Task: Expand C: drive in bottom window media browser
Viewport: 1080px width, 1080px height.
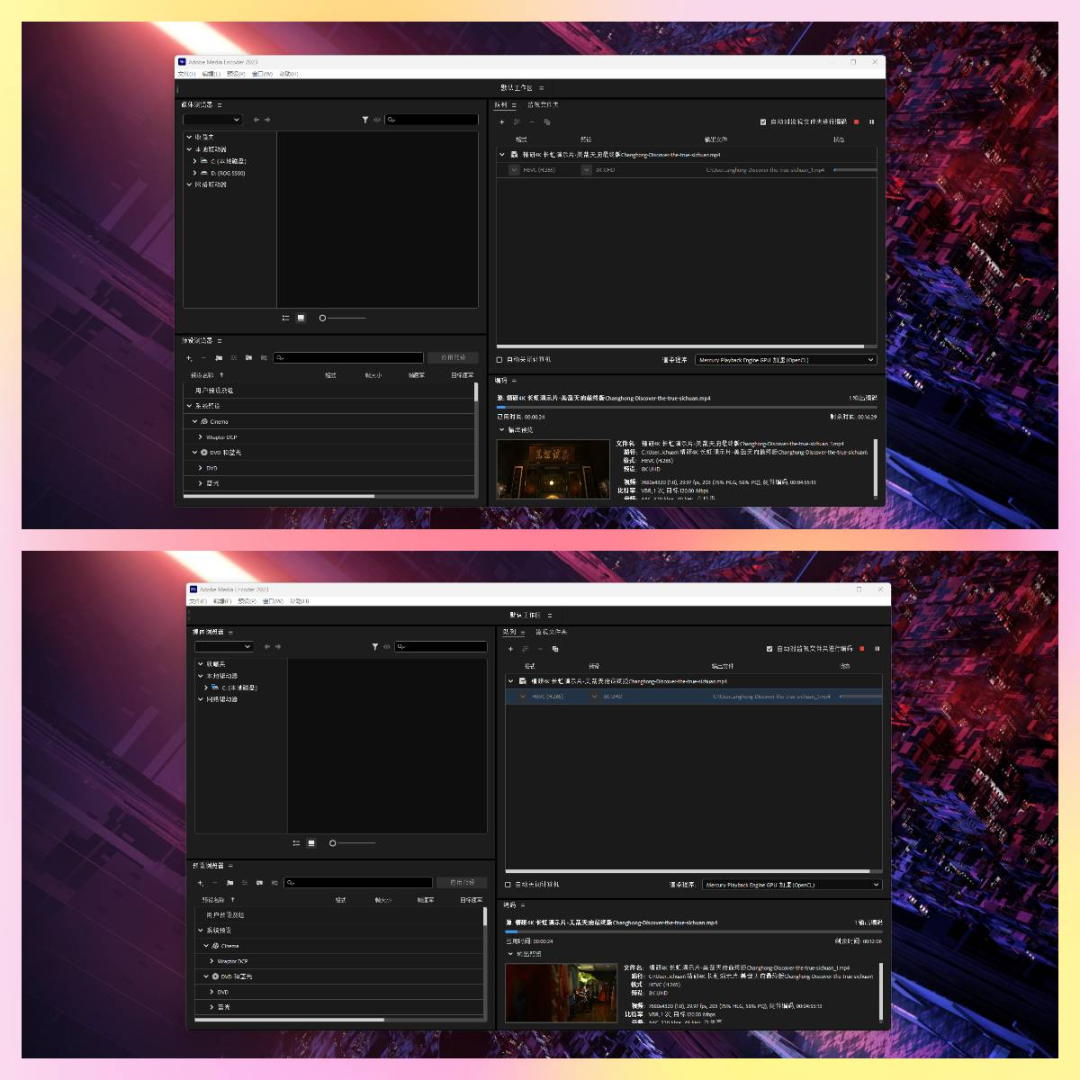Action: point(206,687)
